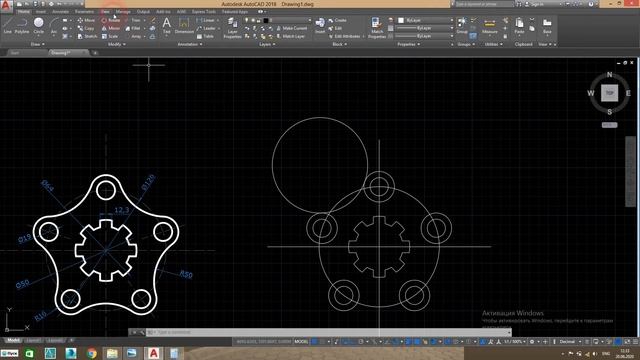
Task: Click the Rotate tool
Action: point(111,20)
